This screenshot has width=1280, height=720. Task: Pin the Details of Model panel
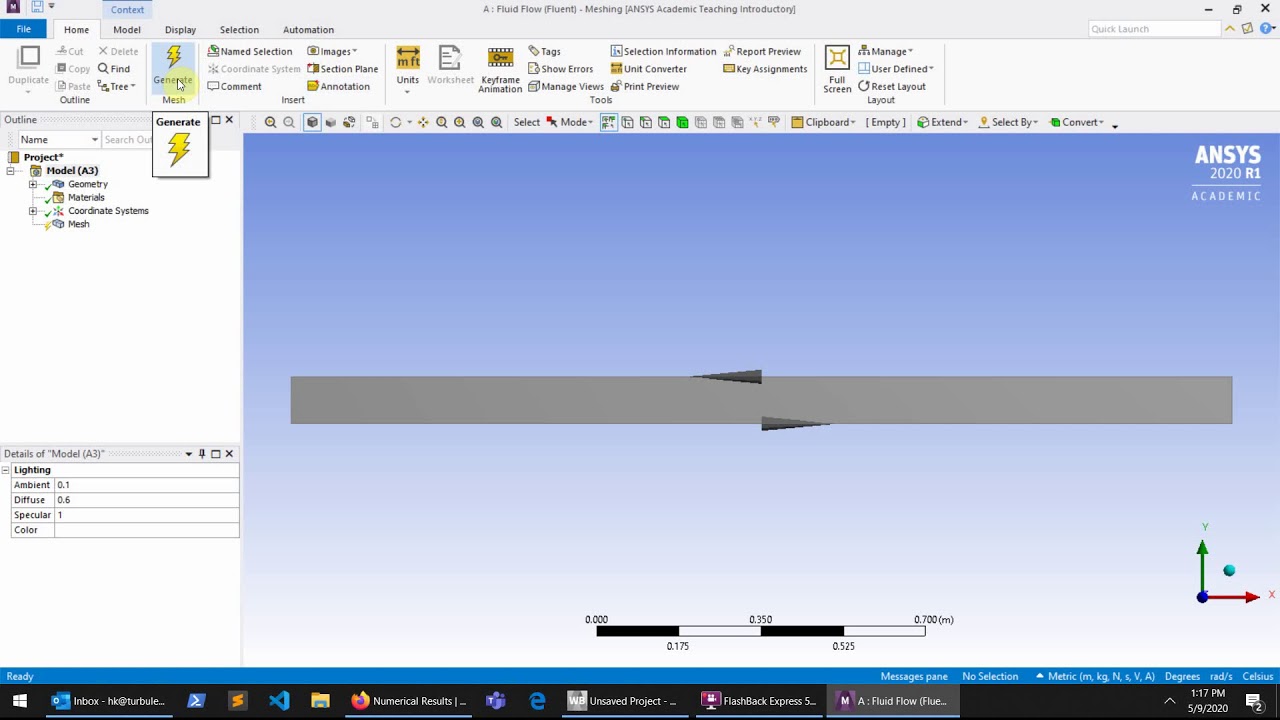click(x=201, y=454)
